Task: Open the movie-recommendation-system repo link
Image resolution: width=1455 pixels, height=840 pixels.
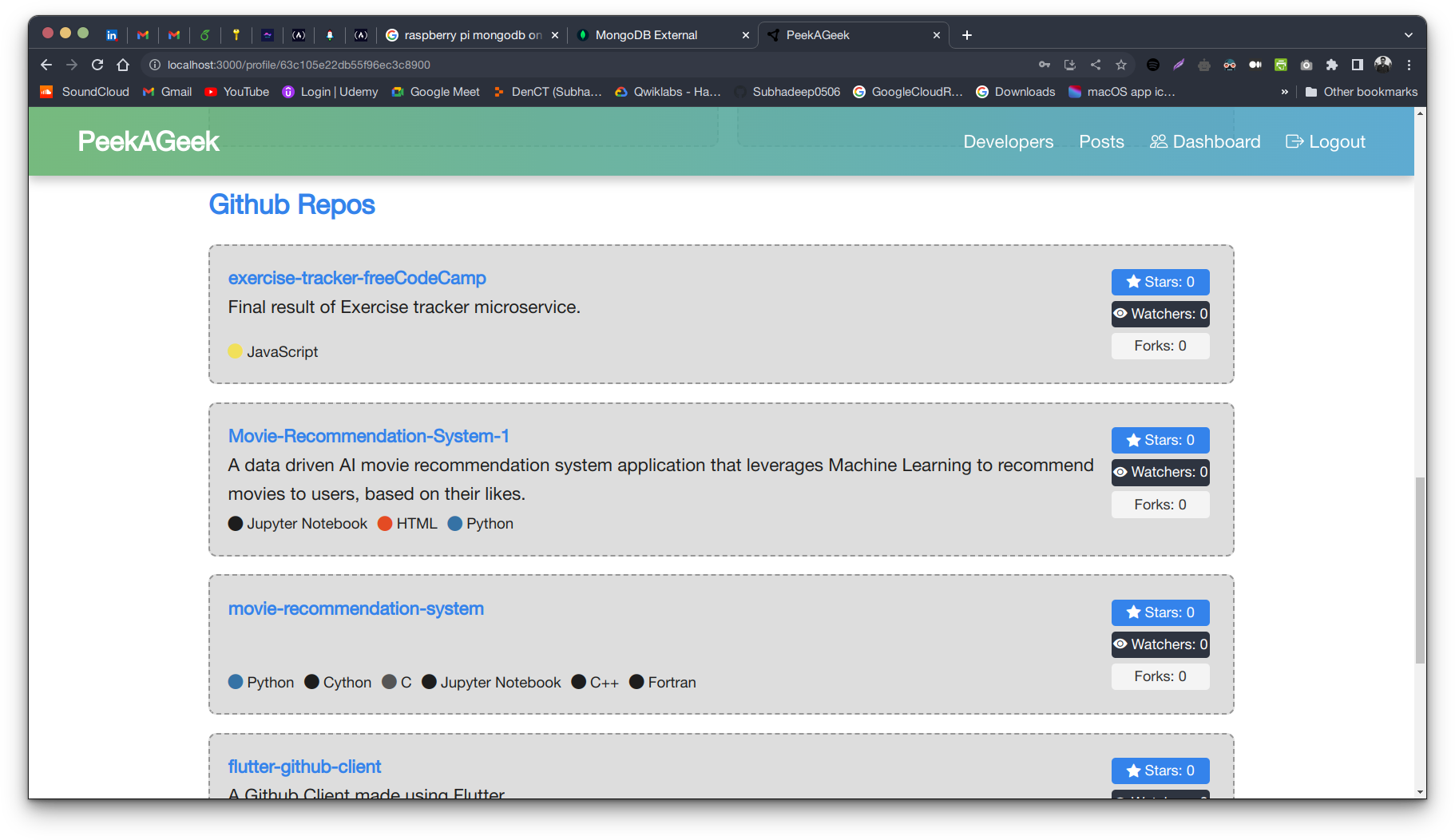Action: point(356,608)
